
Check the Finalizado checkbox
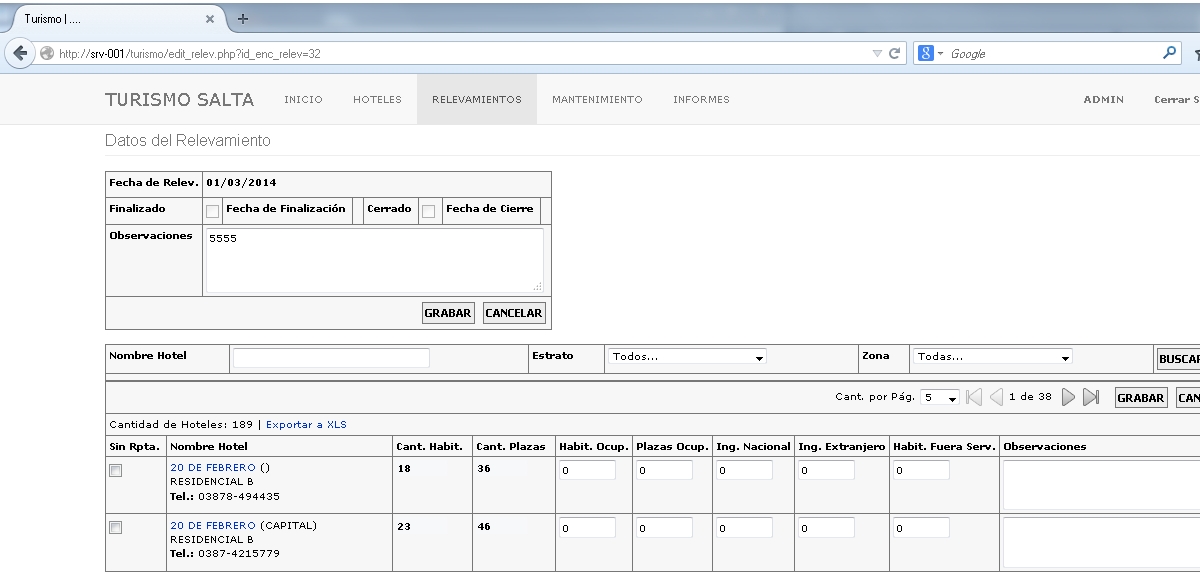pos(212,211)
